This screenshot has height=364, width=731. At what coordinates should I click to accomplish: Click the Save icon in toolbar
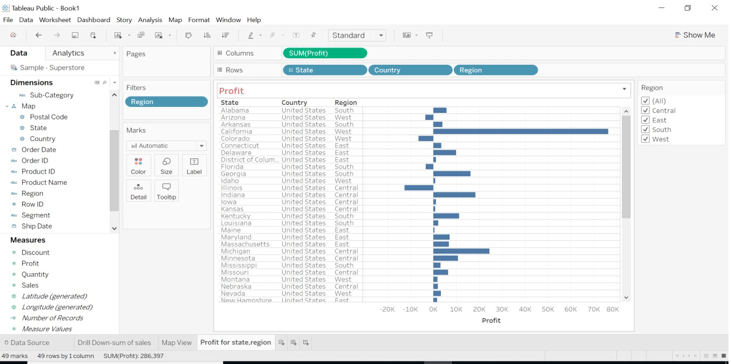point(75,35)
